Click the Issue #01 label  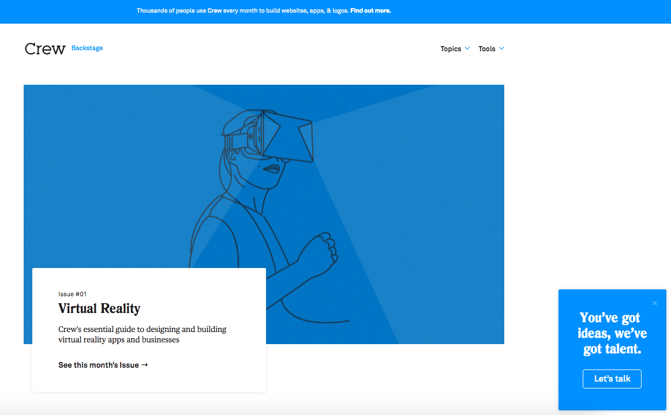(x=72, y=294)
